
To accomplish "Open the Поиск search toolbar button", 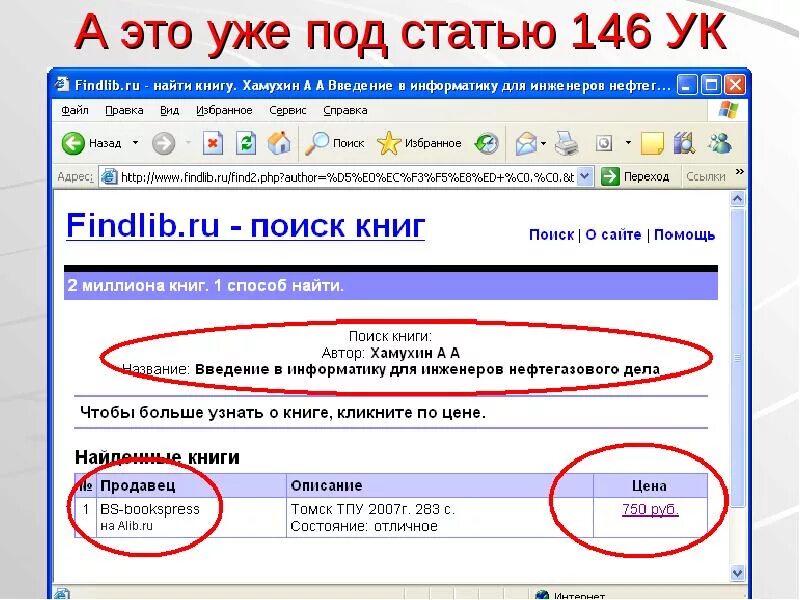I will 335,143.
